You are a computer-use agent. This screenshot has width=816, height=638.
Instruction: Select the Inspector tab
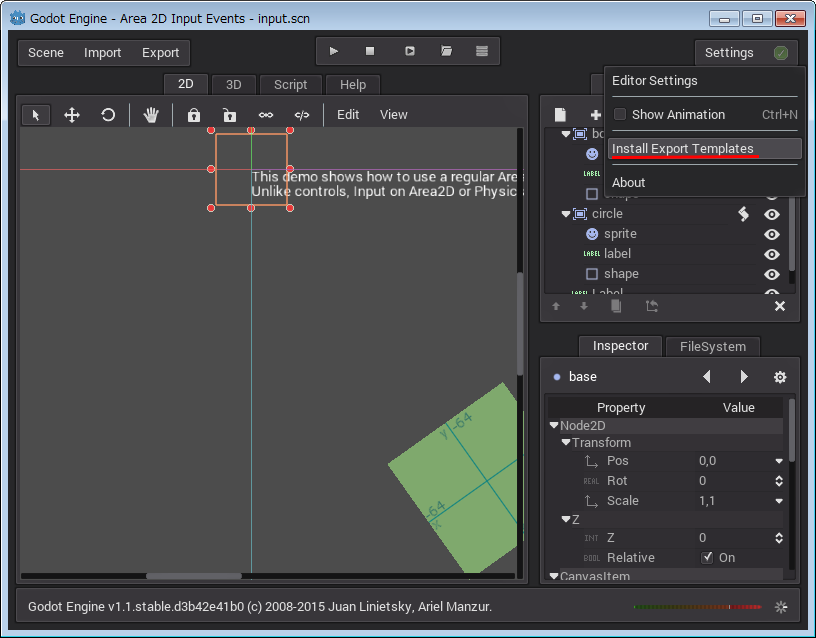coord(620,346)
